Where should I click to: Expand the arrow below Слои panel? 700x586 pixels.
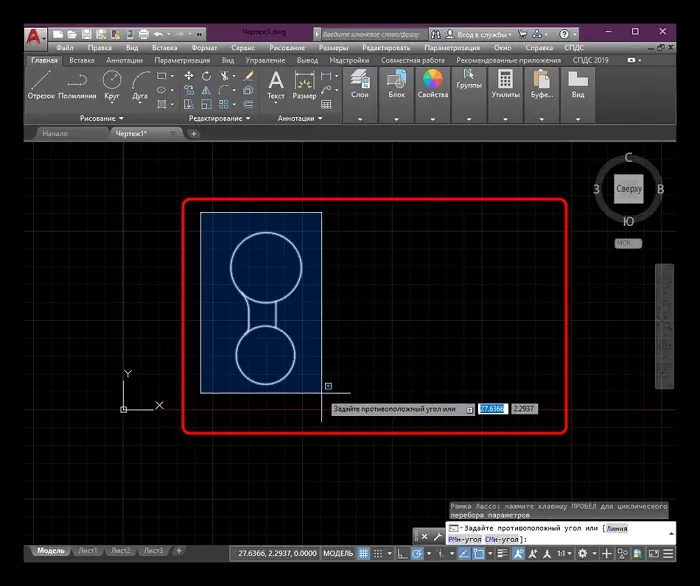pos(360,119)
